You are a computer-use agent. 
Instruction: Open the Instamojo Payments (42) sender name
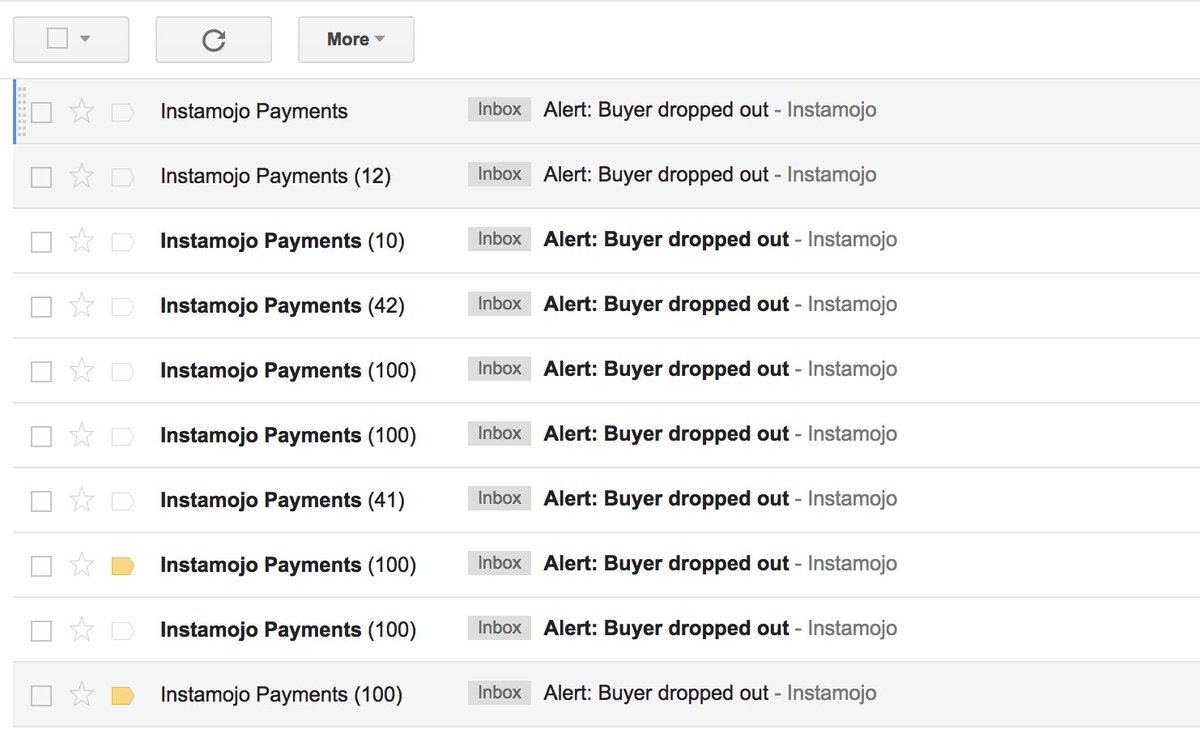[282, 306]
